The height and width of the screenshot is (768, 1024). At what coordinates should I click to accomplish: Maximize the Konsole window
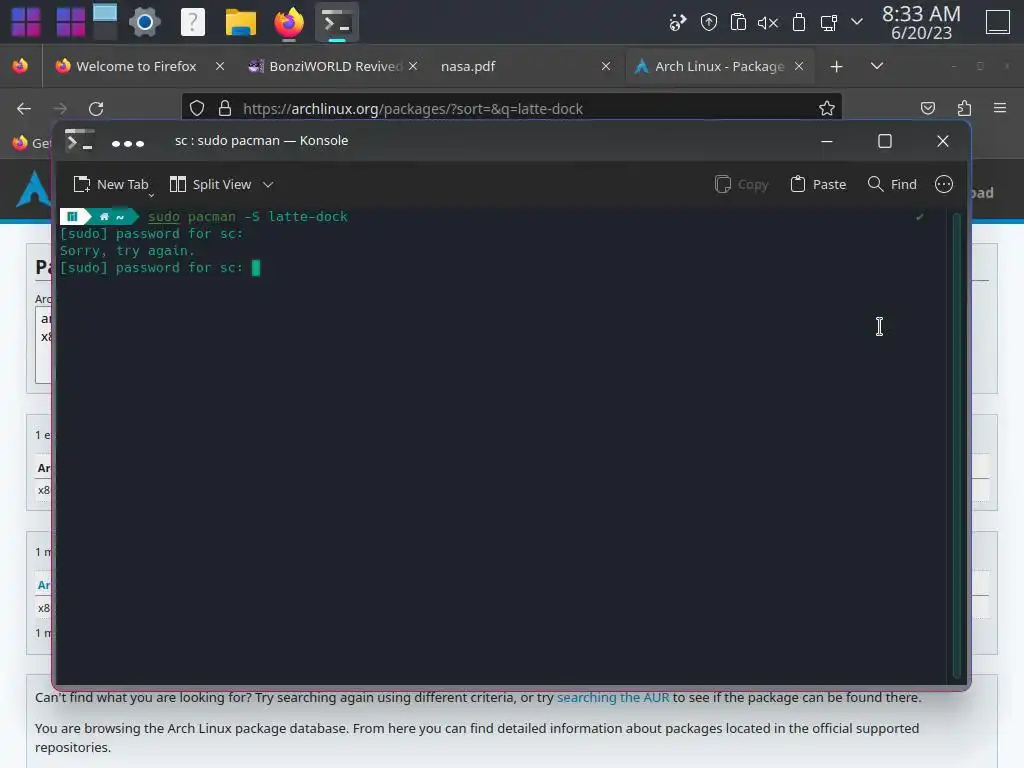[885, 141]
